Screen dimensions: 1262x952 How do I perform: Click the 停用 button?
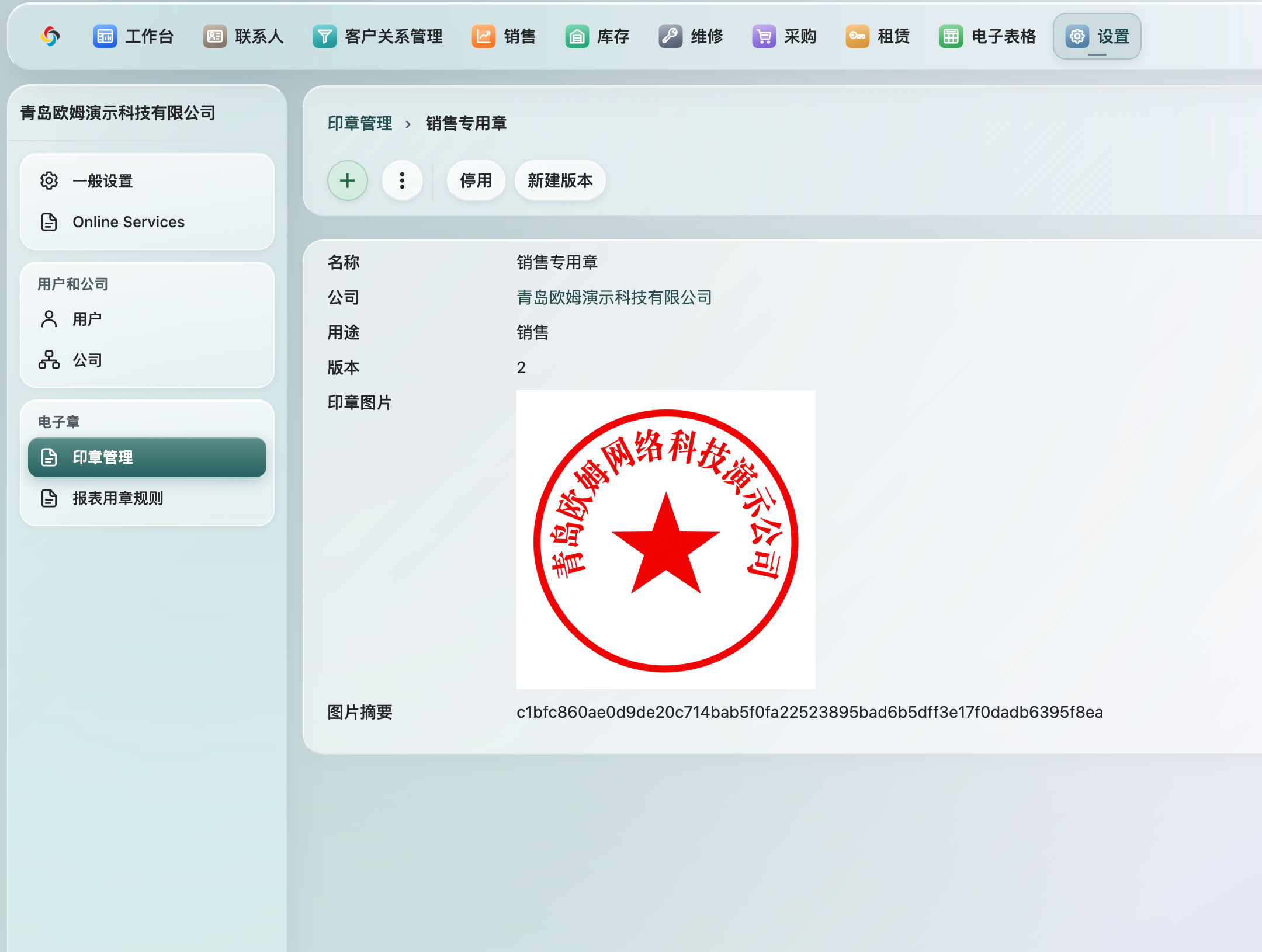(x=476, y=180)
